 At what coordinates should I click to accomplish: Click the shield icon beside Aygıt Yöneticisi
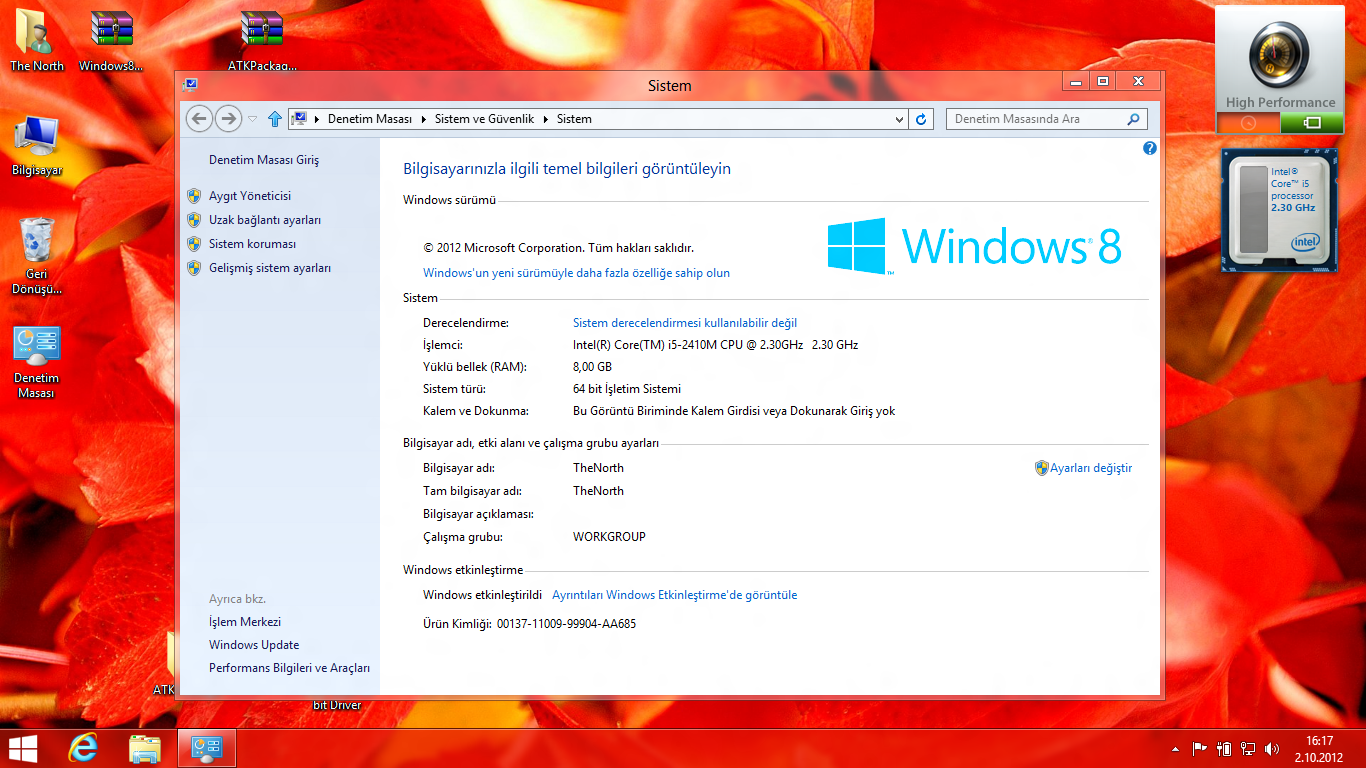(194, 196)
